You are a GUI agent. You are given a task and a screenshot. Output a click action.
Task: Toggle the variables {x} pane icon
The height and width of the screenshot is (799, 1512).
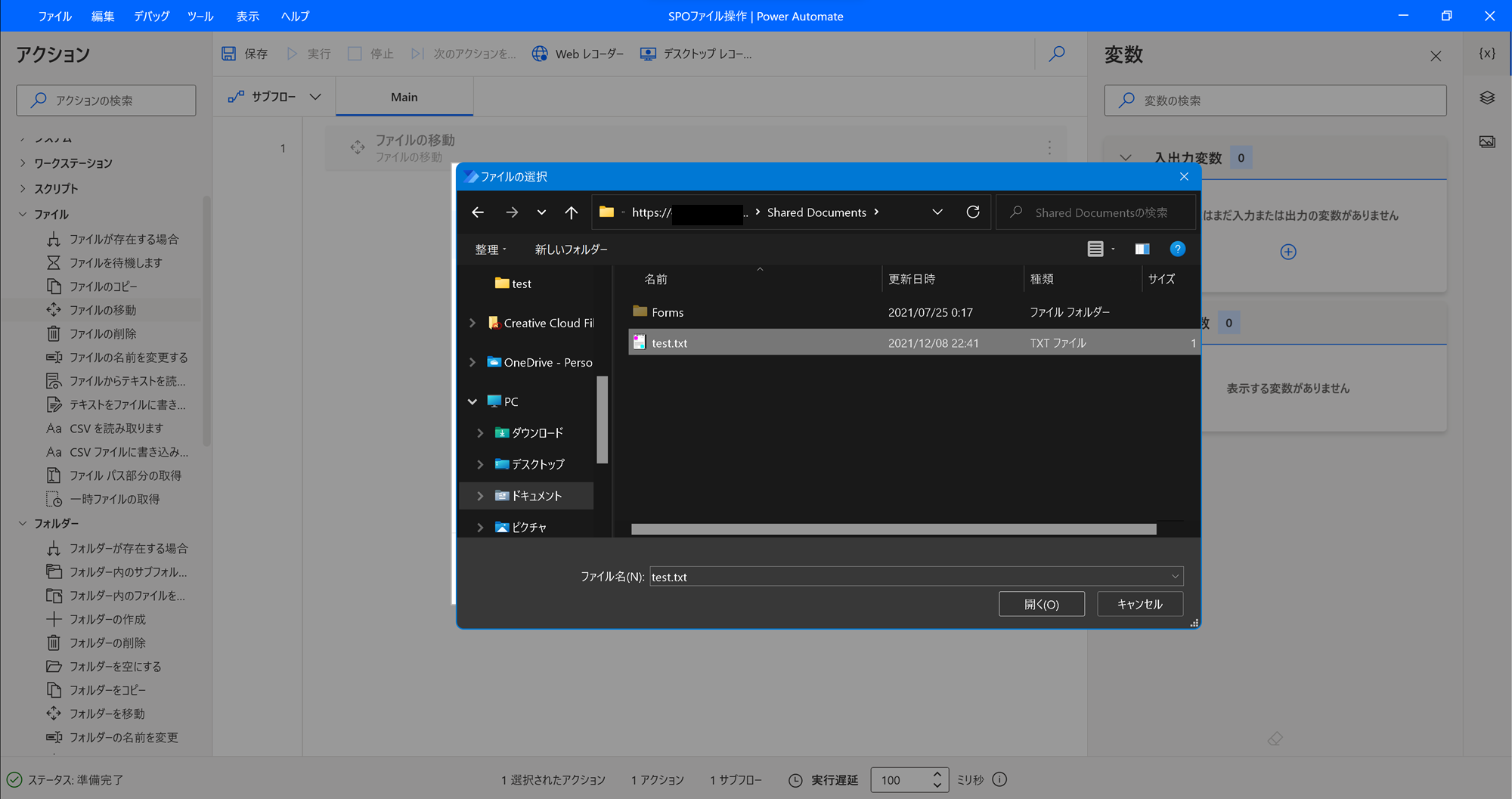1487,54
